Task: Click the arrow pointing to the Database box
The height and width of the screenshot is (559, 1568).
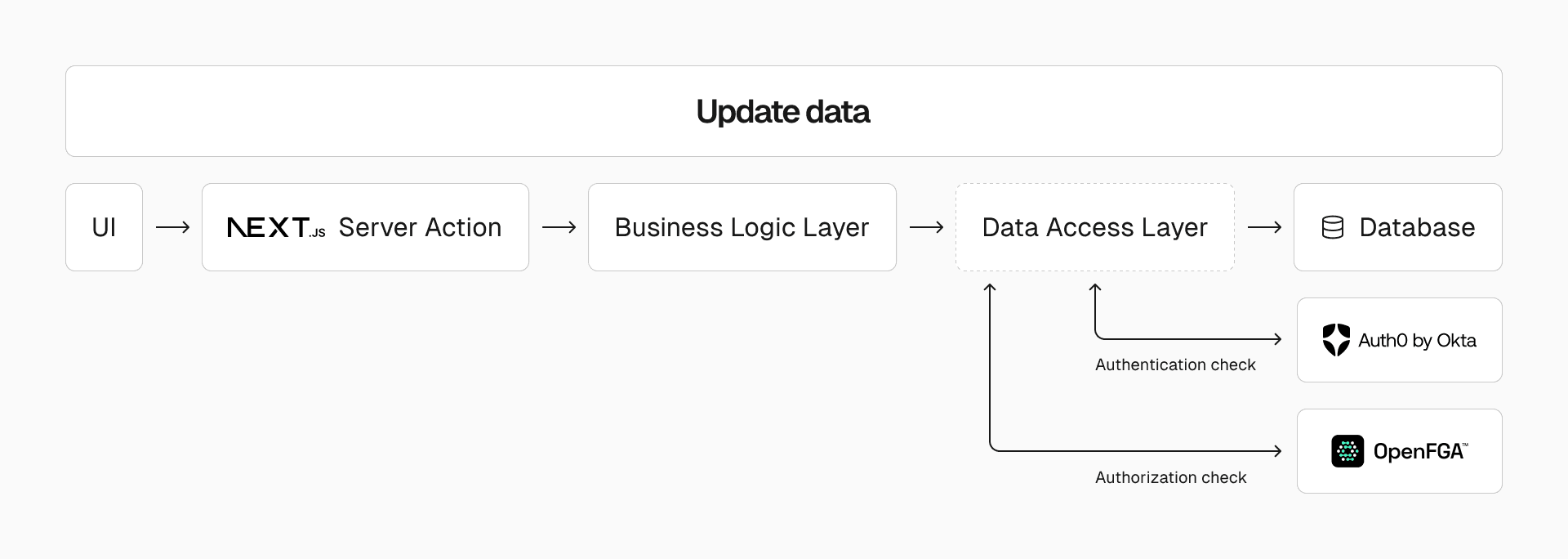Action: pyautogui.click(x=1264, y=227)
